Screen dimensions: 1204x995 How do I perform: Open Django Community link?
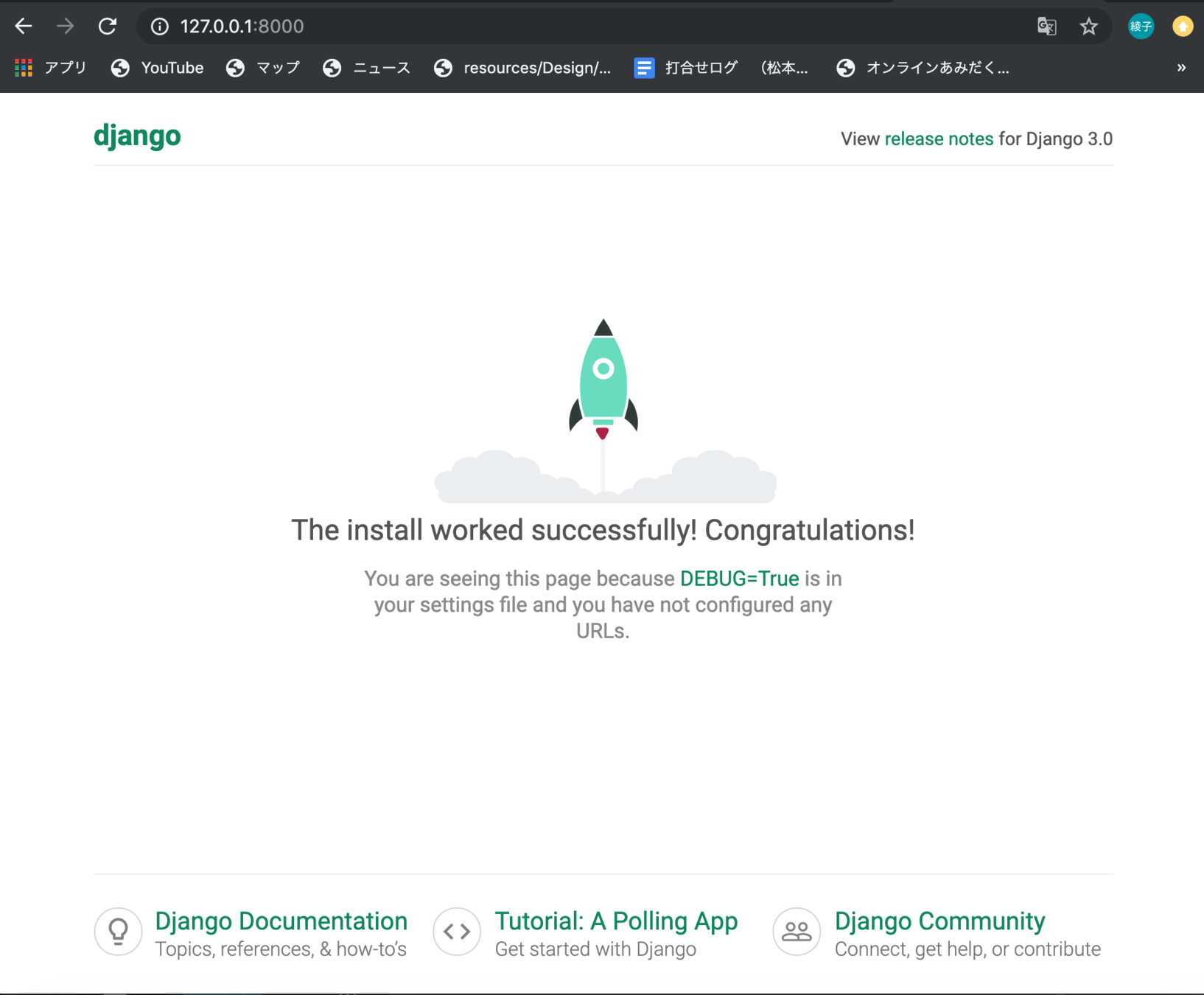[x=939, y=921]
